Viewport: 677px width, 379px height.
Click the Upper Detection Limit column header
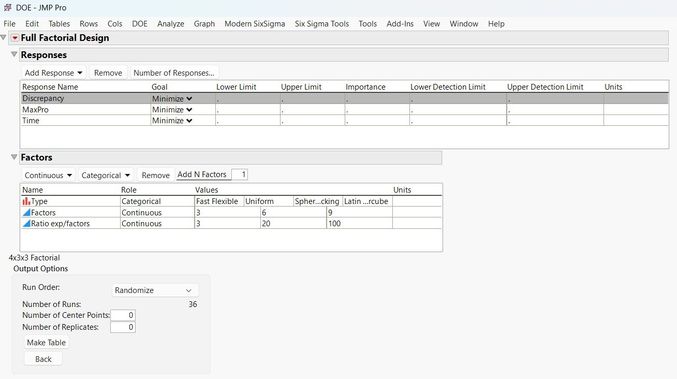coord(545,87)
